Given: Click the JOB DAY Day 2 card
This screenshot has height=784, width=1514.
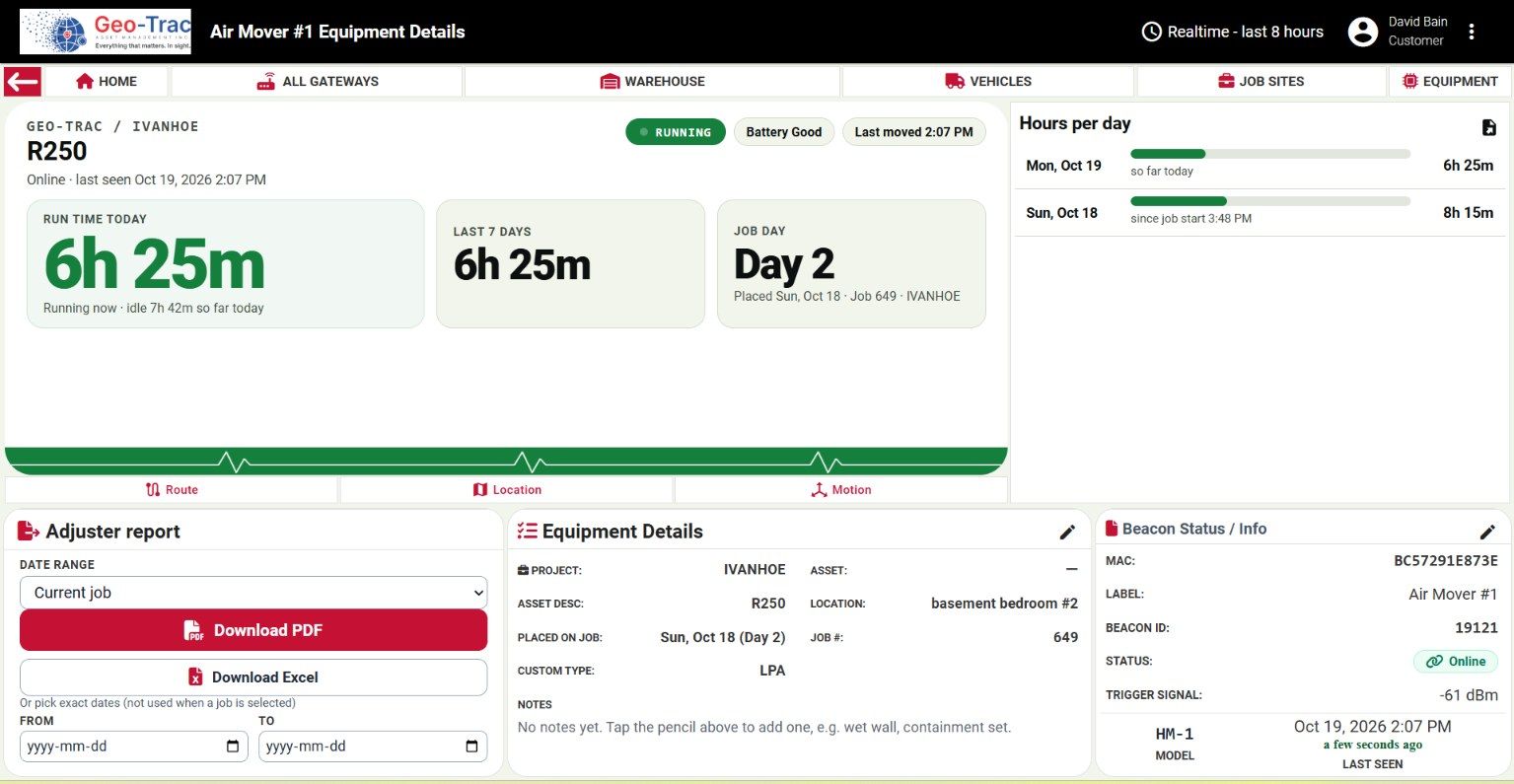Looking at the screenshot, I should [x=851, y=263].
